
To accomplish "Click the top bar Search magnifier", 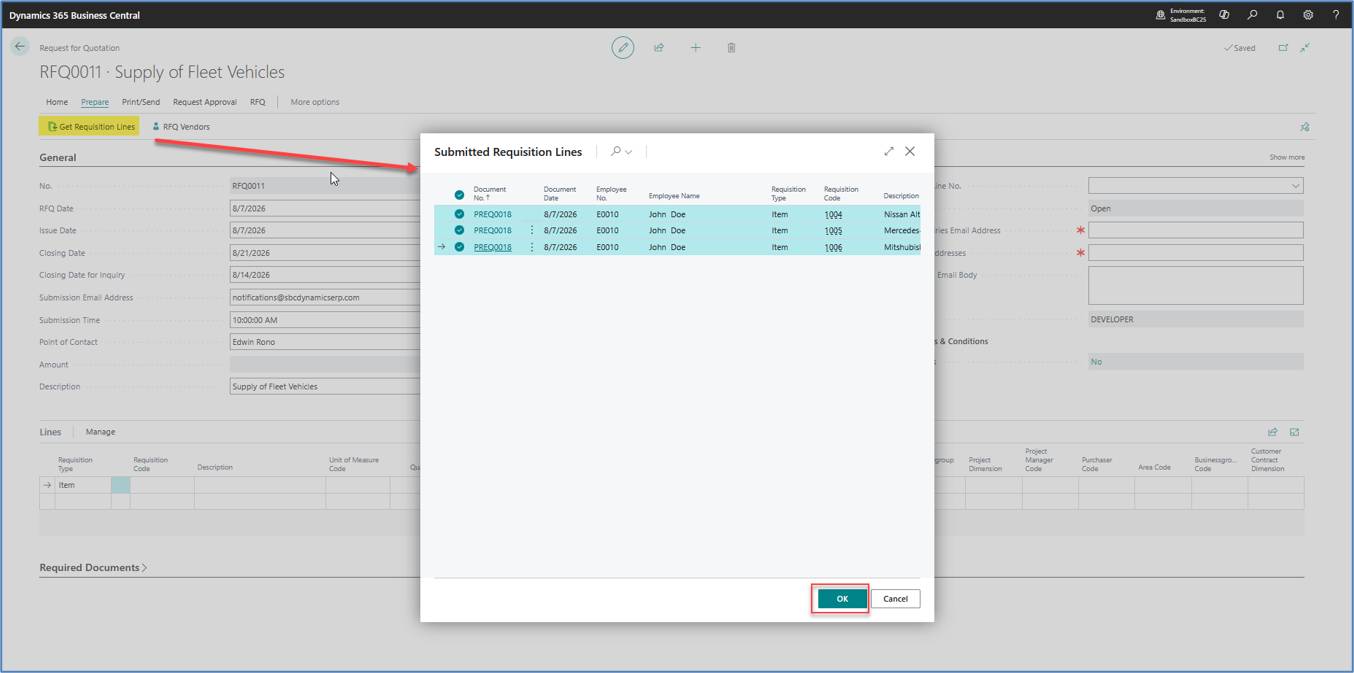I will click(x=1252, y=15).
